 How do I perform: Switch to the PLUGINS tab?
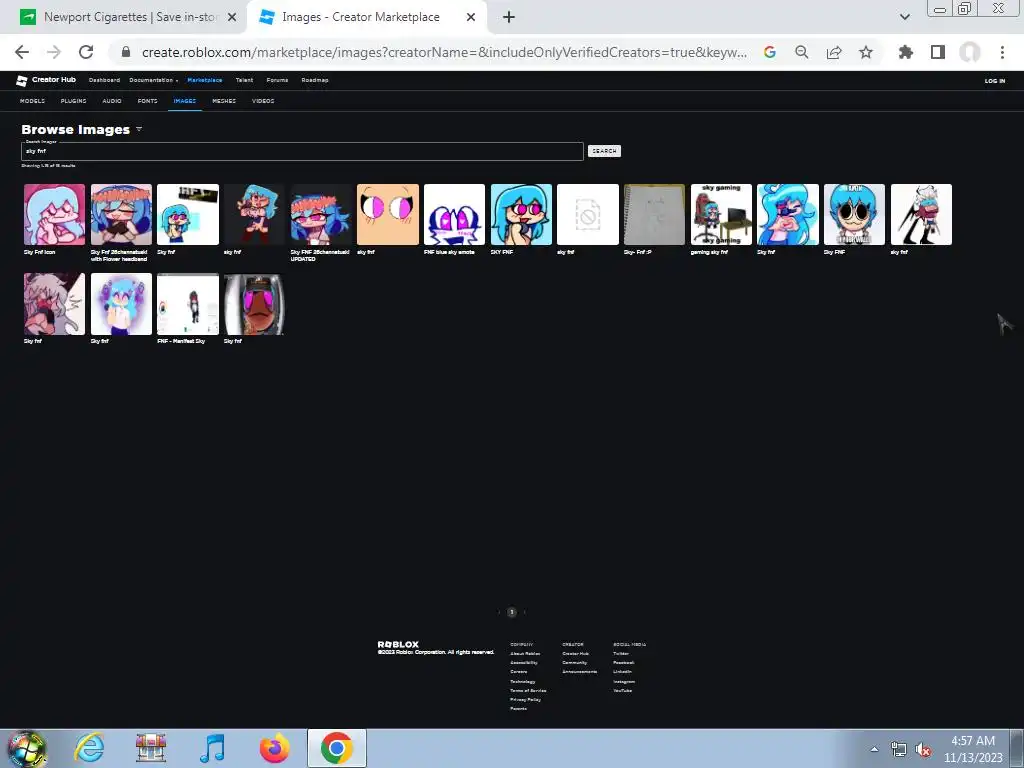point(73,101)
